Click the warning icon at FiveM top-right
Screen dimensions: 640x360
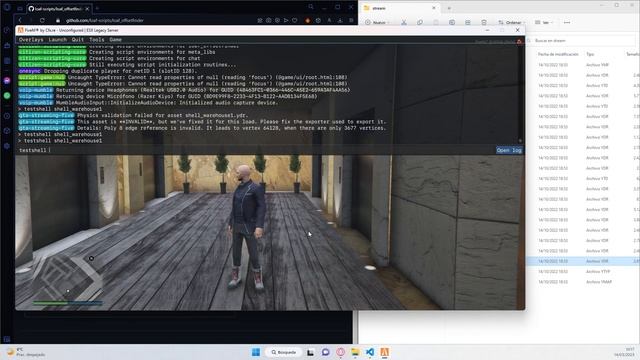[x=519, y=42]
